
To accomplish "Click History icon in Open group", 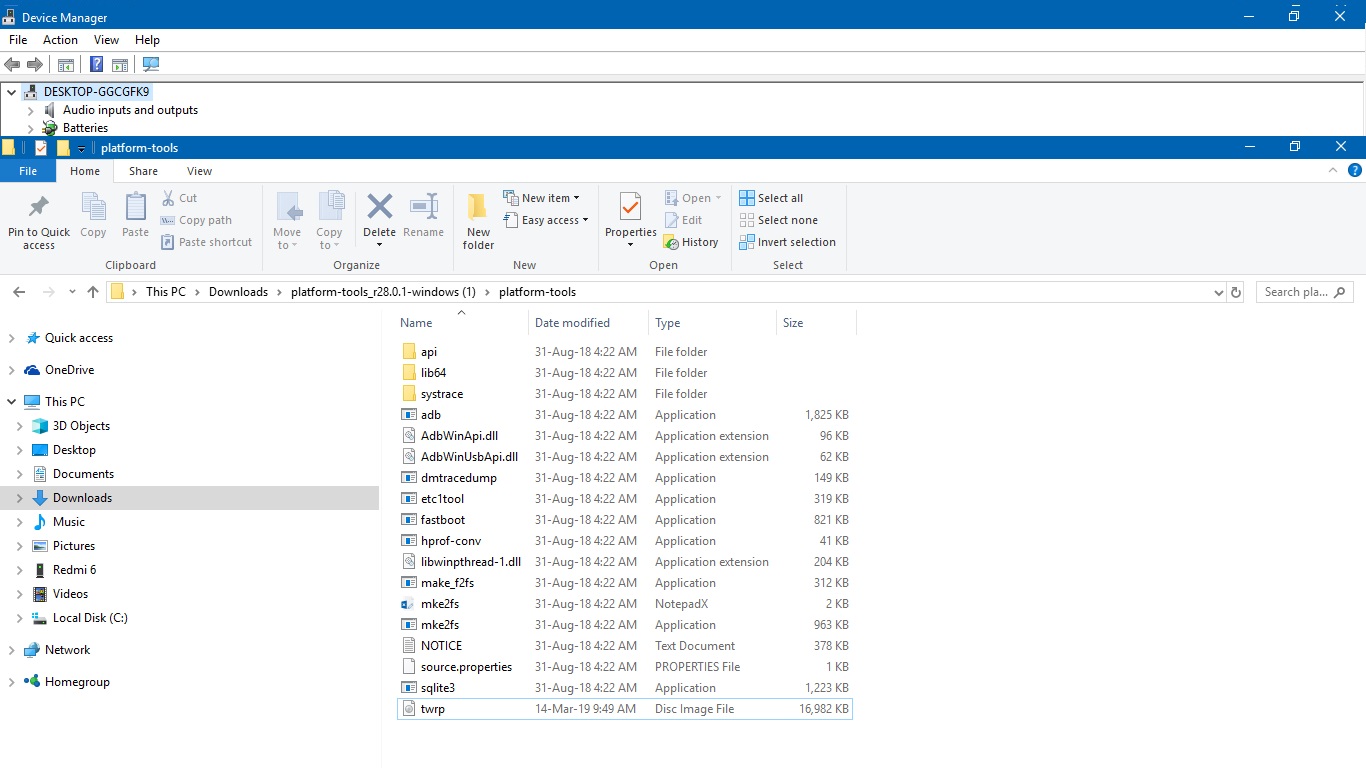I will pyautogui.click(x=691, y=242).
